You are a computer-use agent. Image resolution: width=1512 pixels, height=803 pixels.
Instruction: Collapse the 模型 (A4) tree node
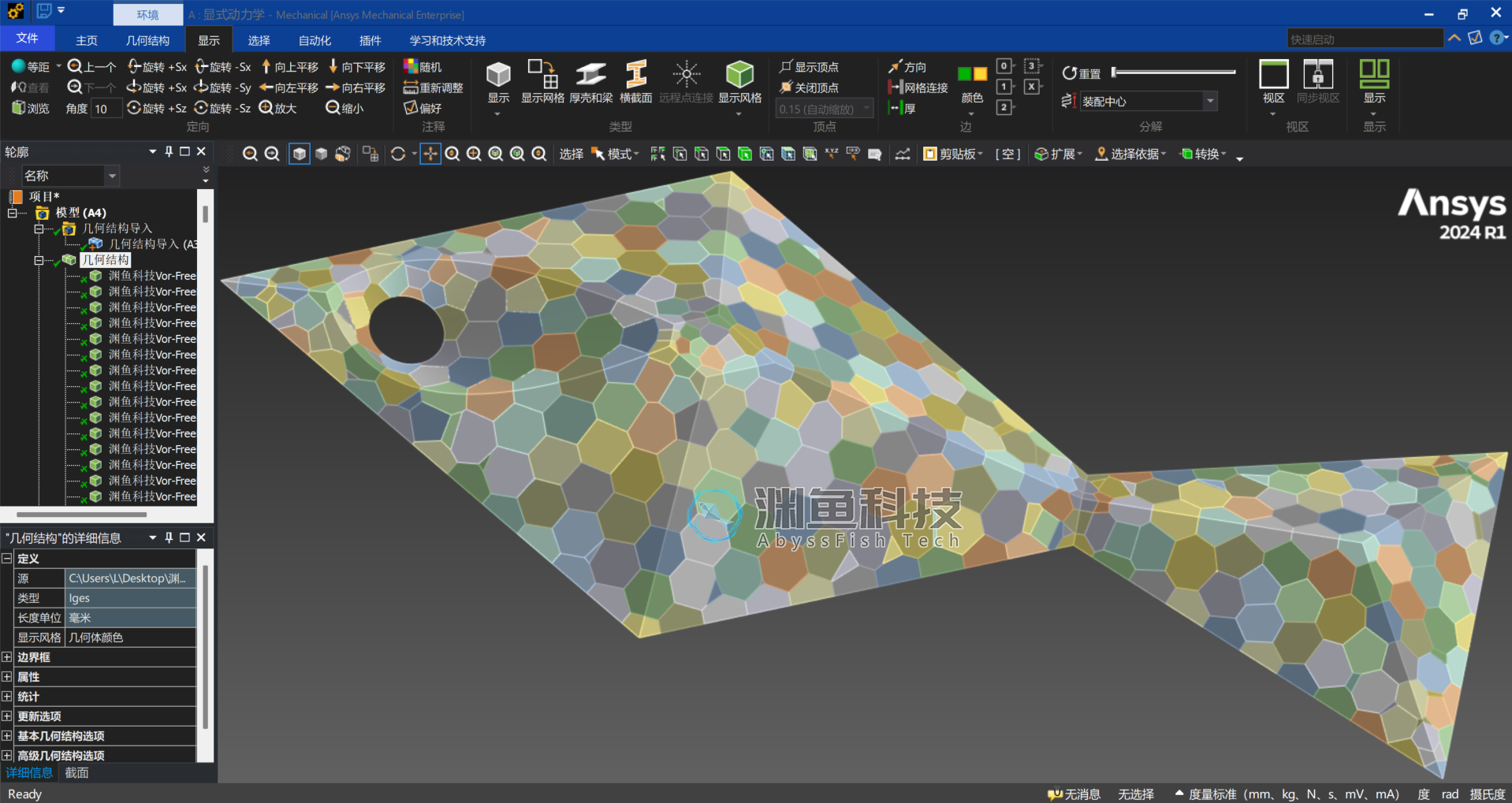tap(12, 213)
